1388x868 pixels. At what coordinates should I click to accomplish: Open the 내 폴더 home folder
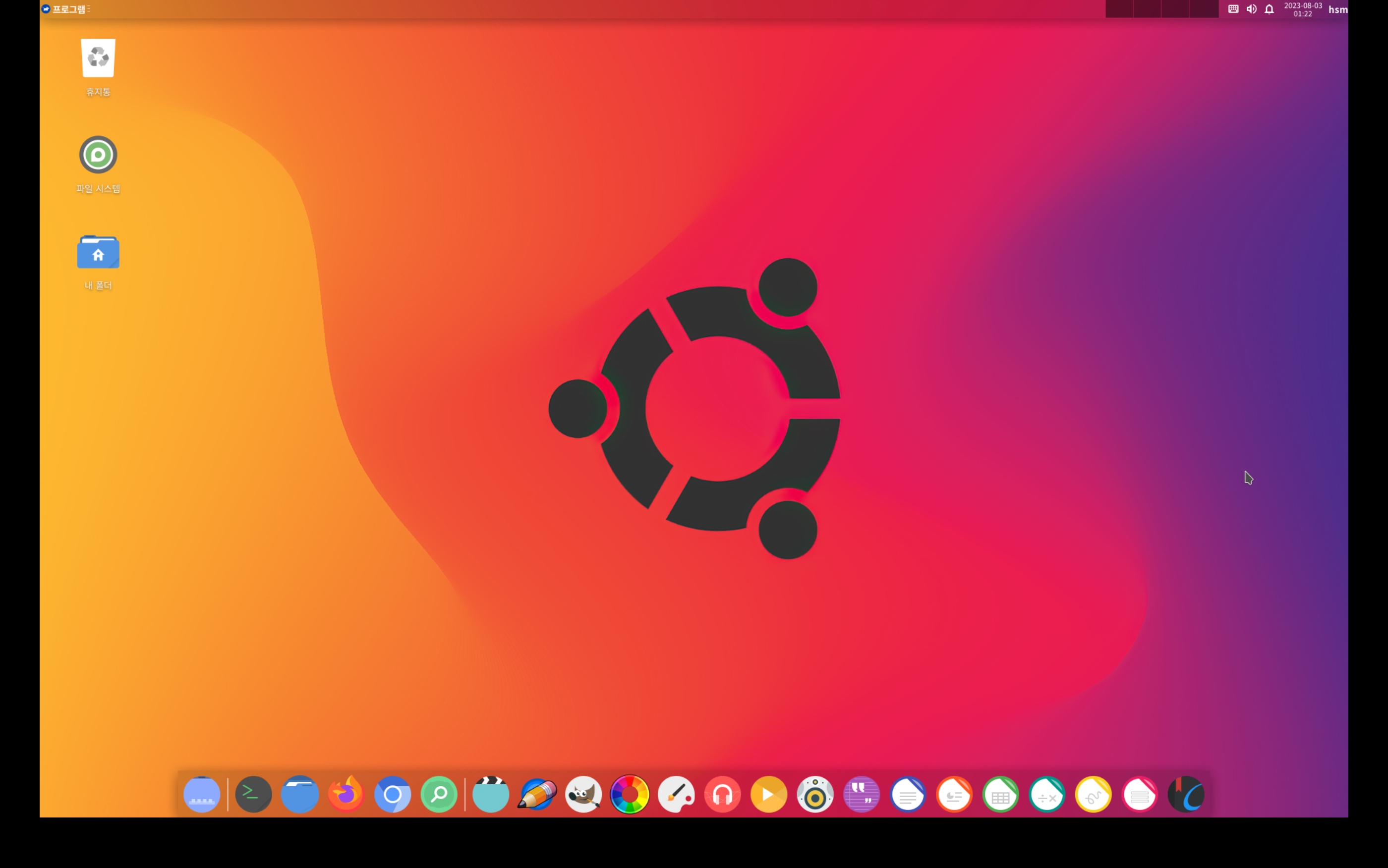click(98, 252)
